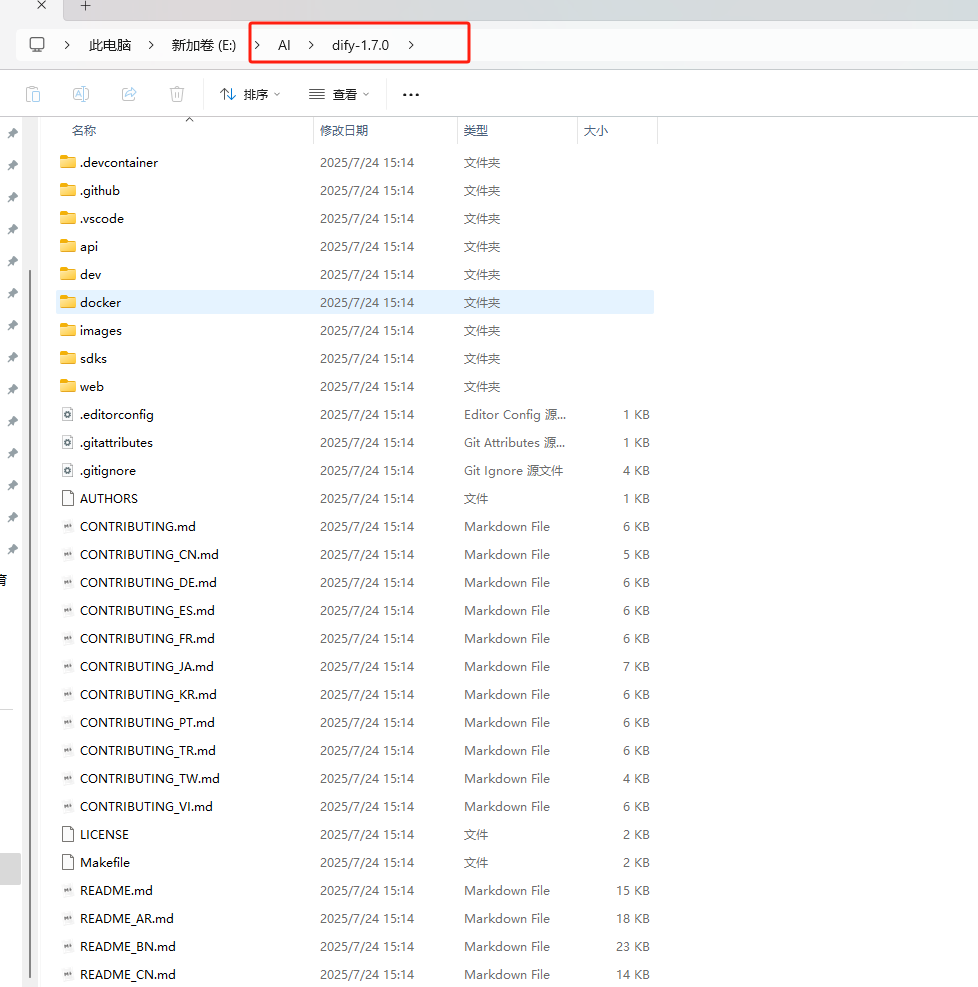Image resolution: width=978 pixels, height=987 pixels.
Task: Select README_BN.md file name
Action: click(128, 947)
